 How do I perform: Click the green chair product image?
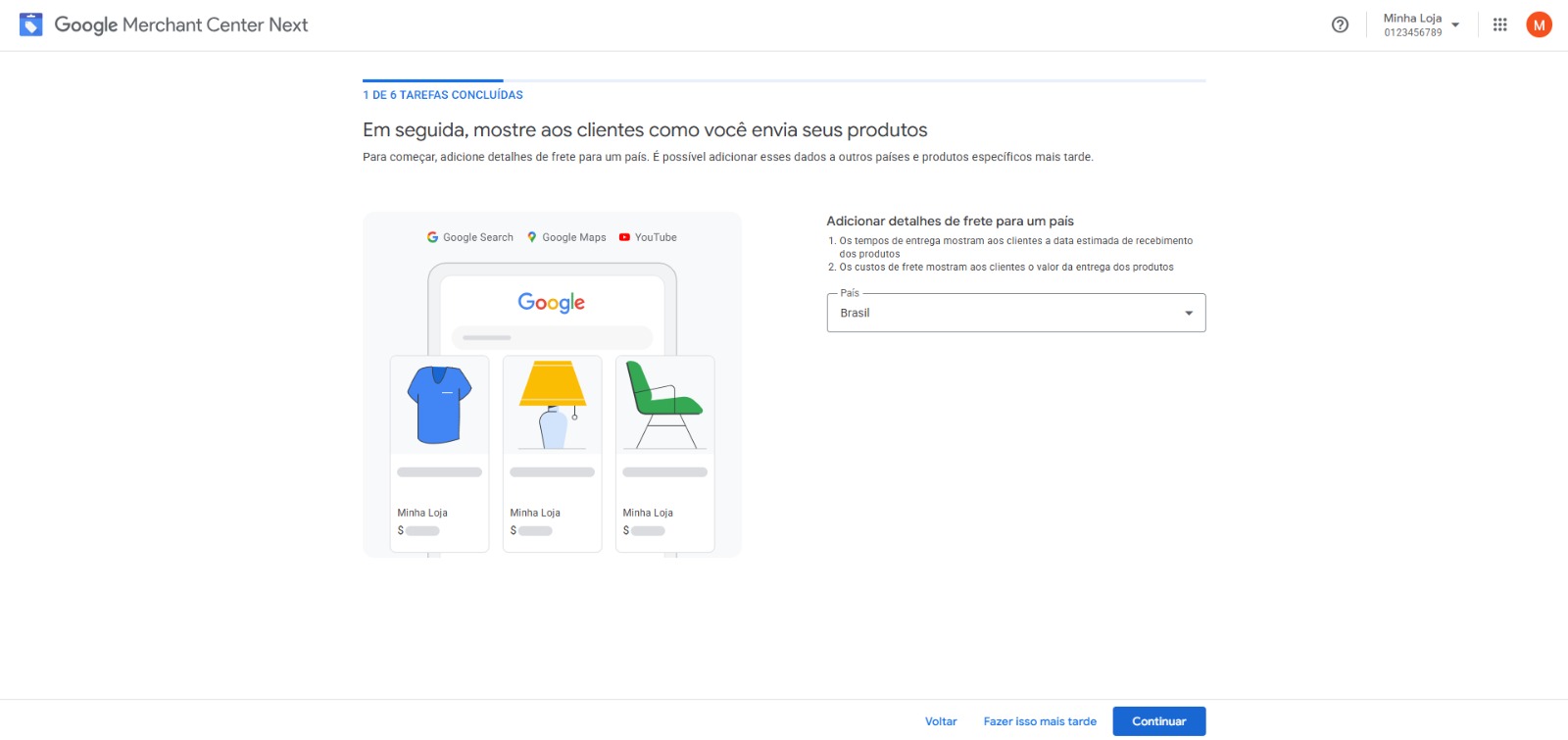point(664,404)
